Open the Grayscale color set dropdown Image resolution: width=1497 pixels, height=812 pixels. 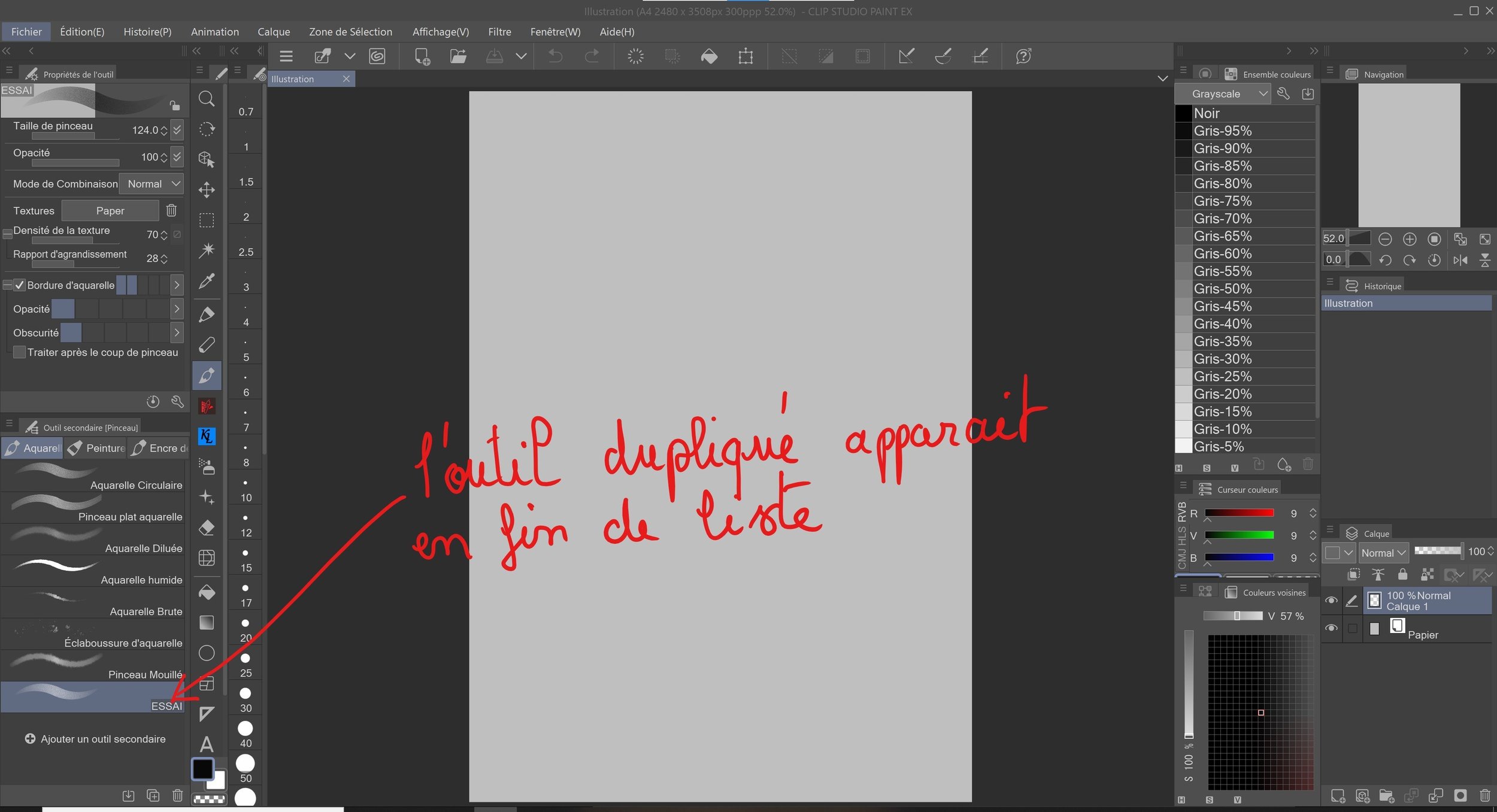point(1222,93)
